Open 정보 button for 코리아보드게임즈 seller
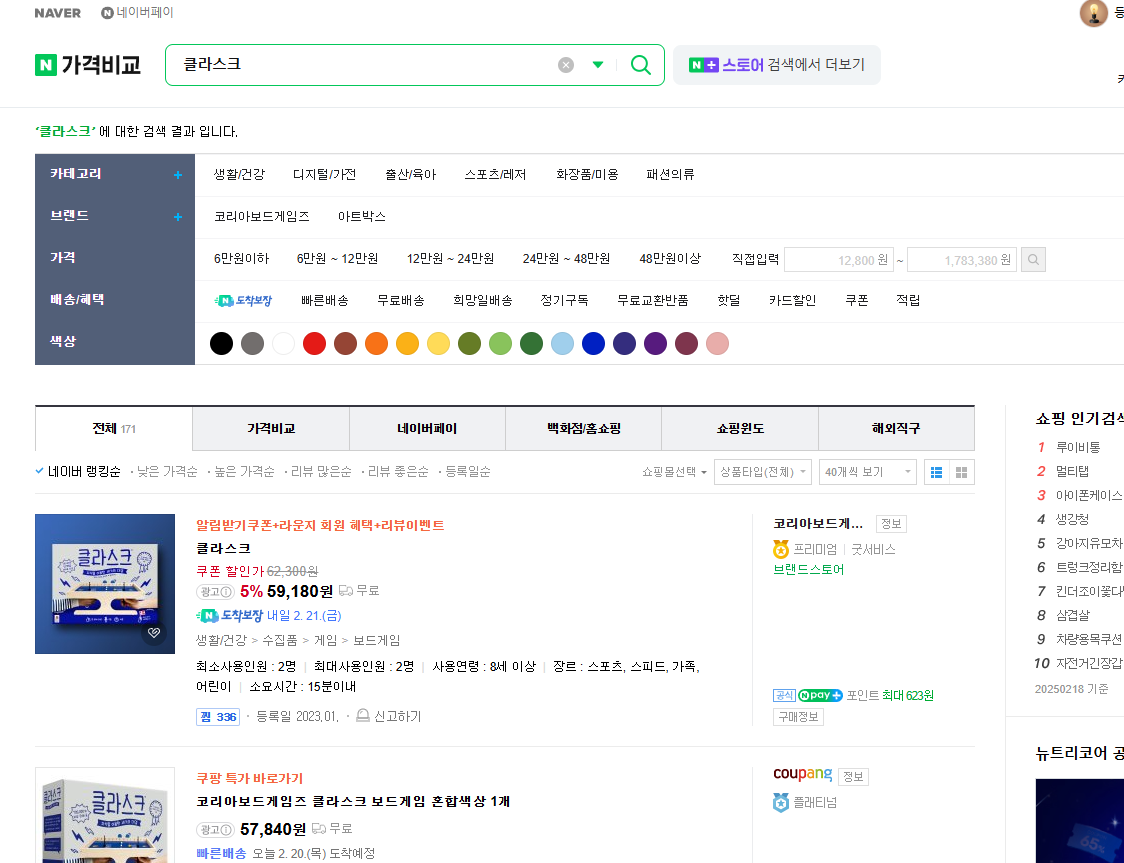Image resolution: width=1124 pixels, height=863 pixels. click(890, 523)
